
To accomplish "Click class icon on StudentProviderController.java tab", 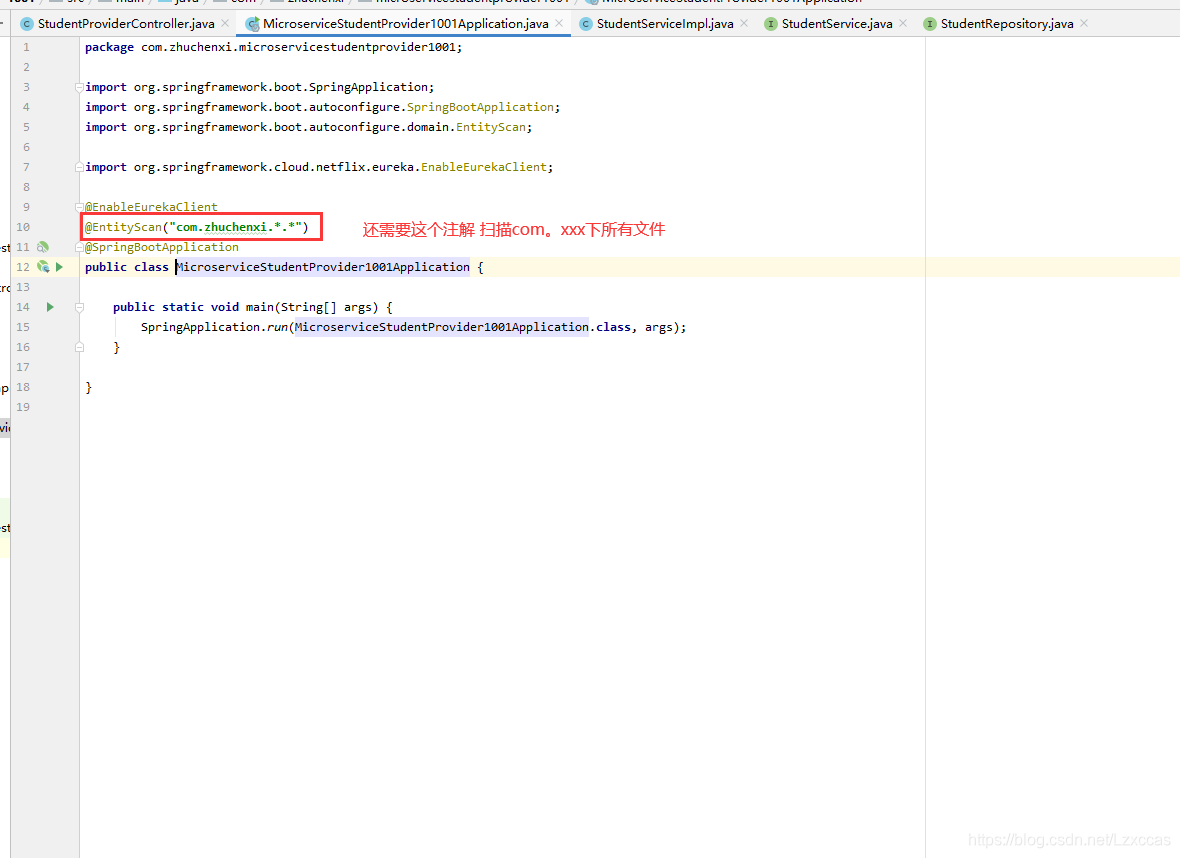I will (27, 24).
